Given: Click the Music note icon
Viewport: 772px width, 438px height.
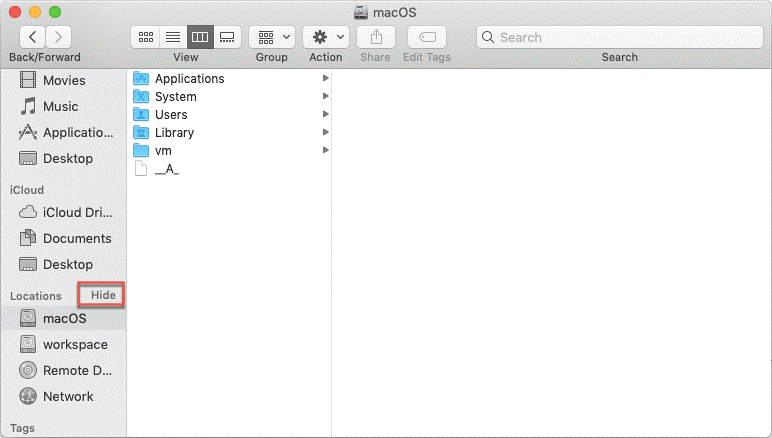Looking at the screenshot, I should pyautogui.click(x=28, y=106).
